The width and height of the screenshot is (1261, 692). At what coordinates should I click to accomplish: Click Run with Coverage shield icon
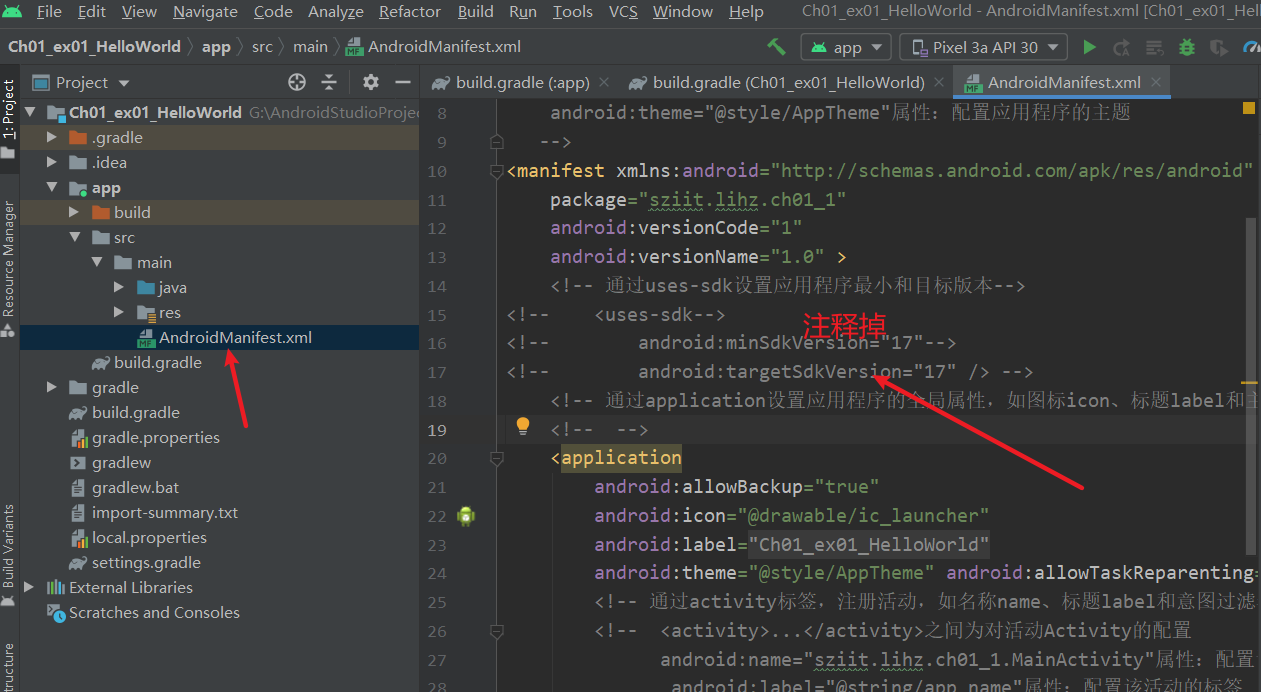pyautogui.click(x=1218, y=47)
